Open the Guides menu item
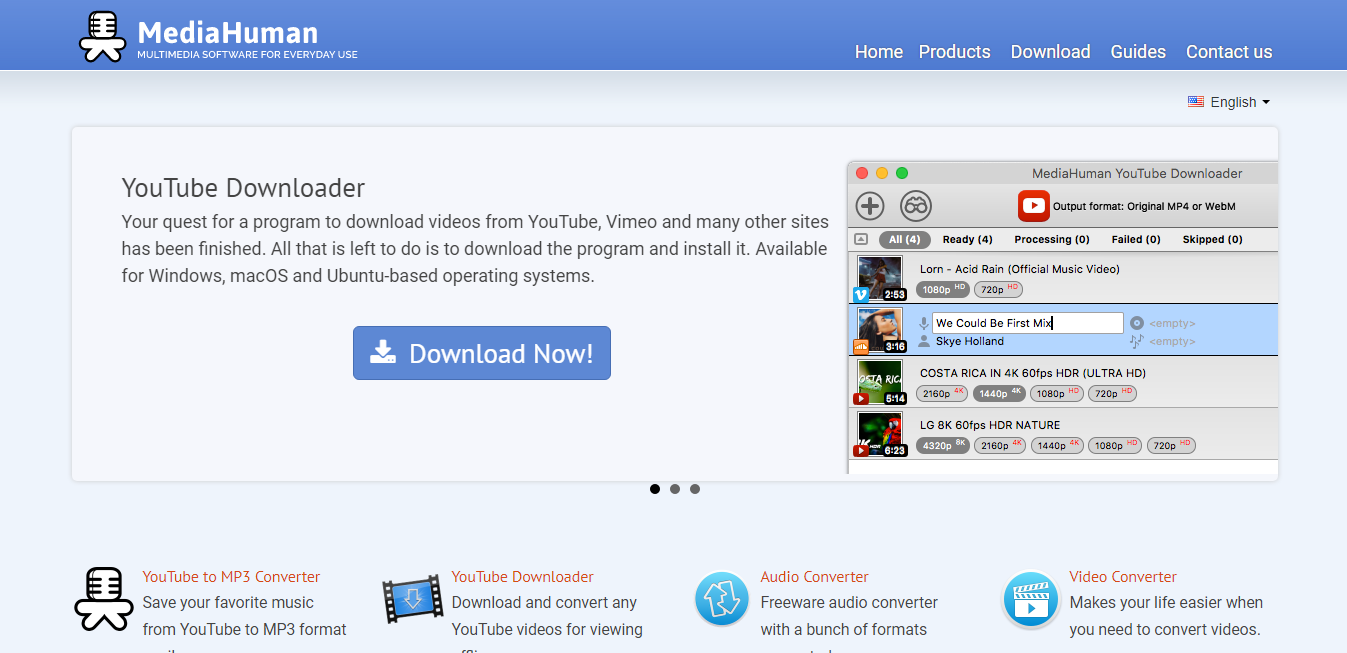The width and height of the screenshot is (1347, 653). [1138, 52]
